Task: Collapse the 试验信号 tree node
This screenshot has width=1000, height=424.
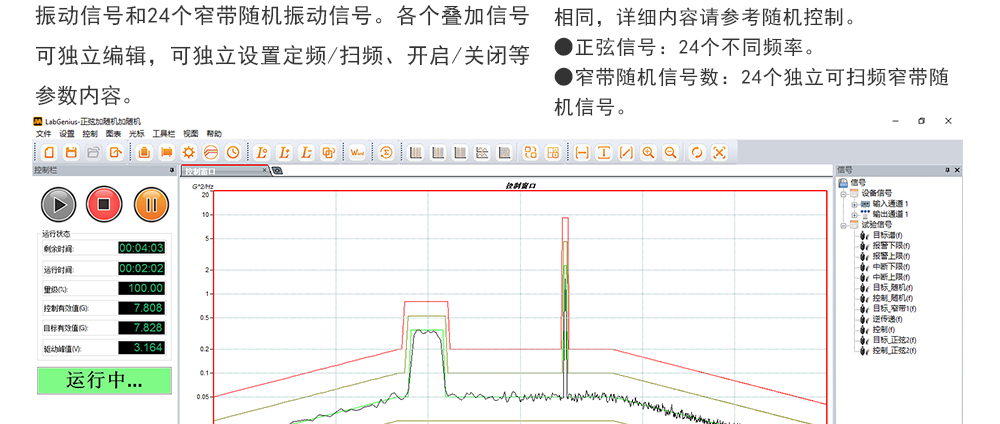Action: [843, 225]
